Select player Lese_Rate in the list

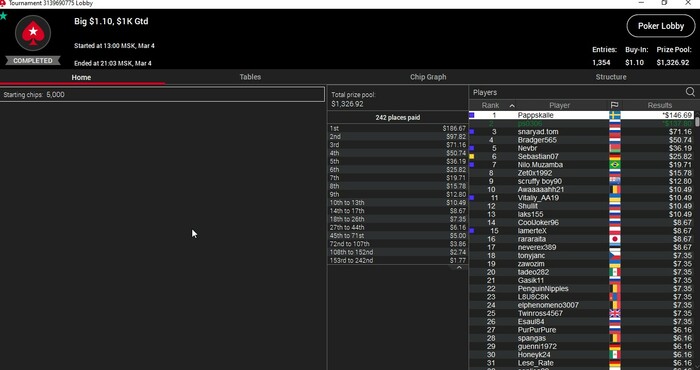(x=581, y=363)
